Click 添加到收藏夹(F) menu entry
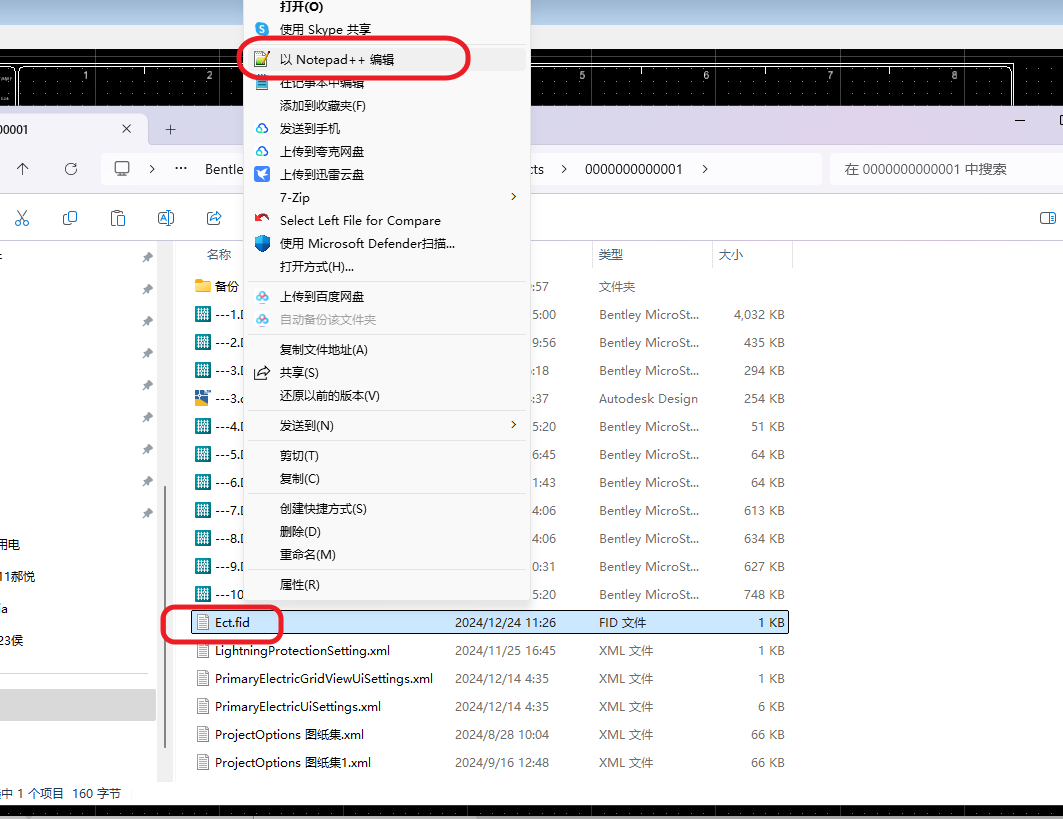Screen dimensions: 1063x819 point(386,106)
